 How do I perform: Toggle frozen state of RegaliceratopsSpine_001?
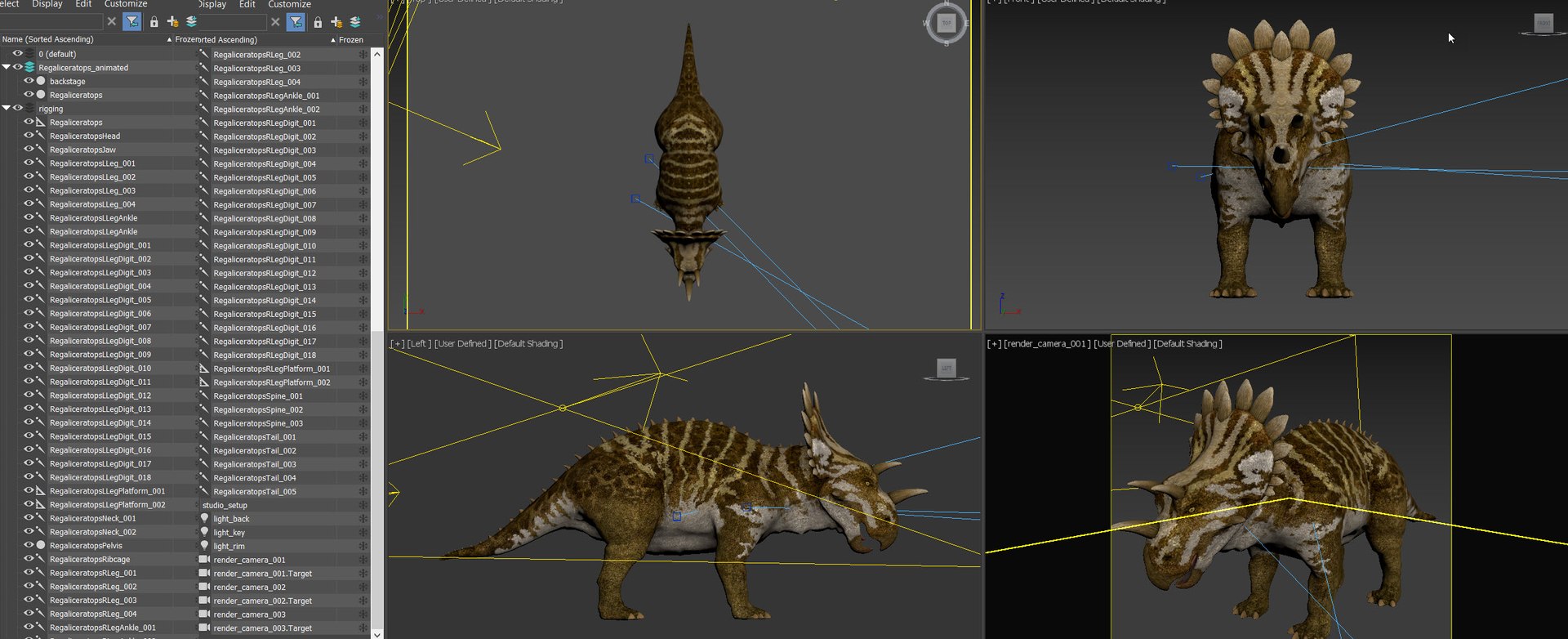363,395
